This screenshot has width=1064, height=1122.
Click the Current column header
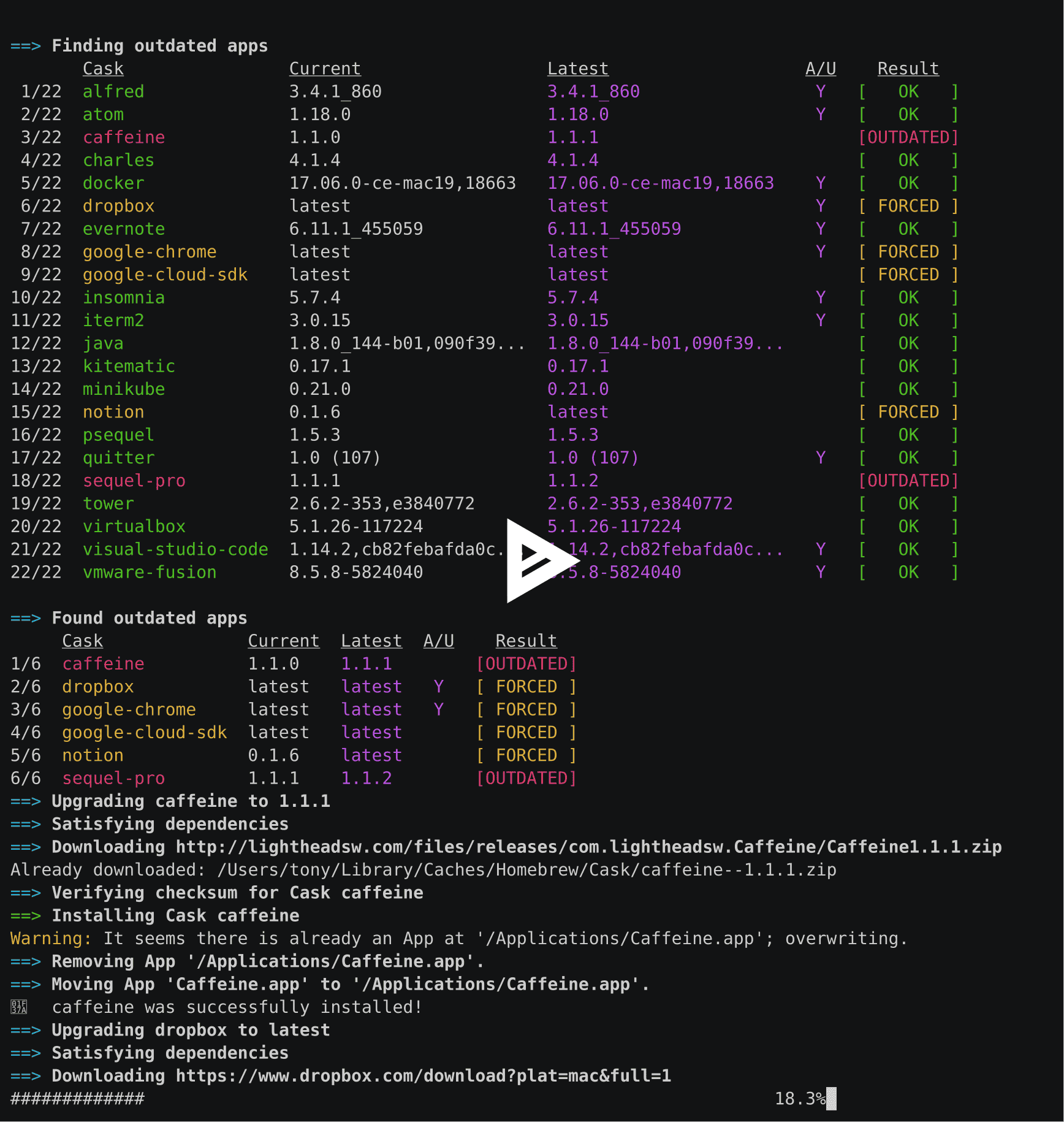(x=325, y=68)
